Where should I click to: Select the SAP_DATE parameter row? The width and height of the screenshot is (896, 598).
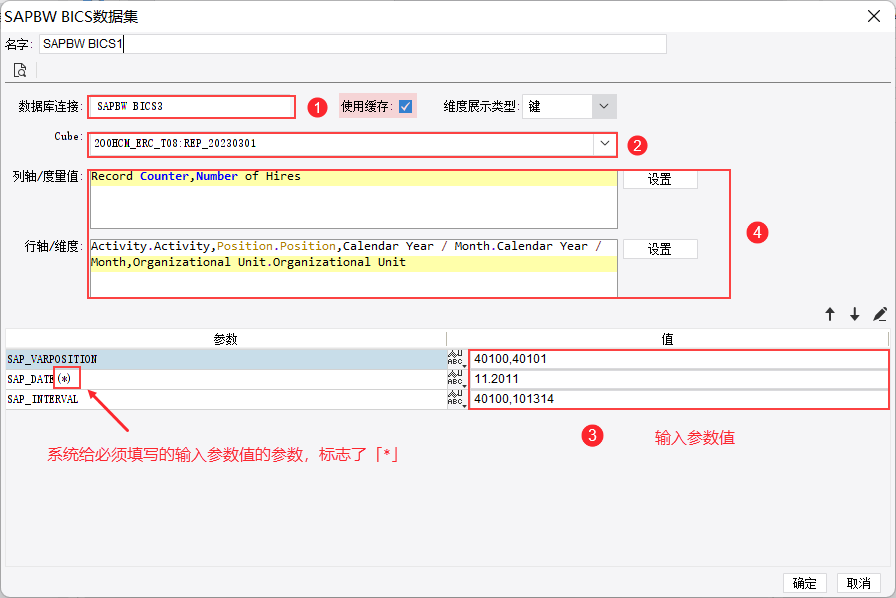226,379
